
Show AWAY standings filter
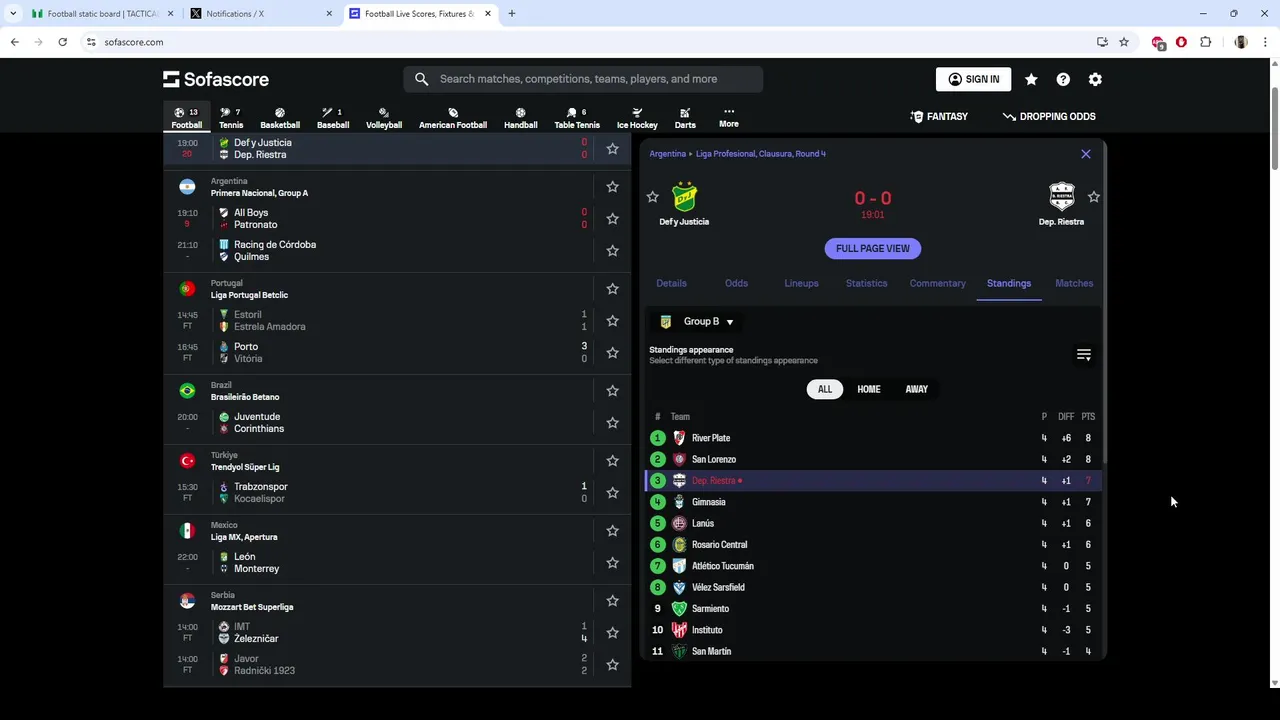(917, 389)
